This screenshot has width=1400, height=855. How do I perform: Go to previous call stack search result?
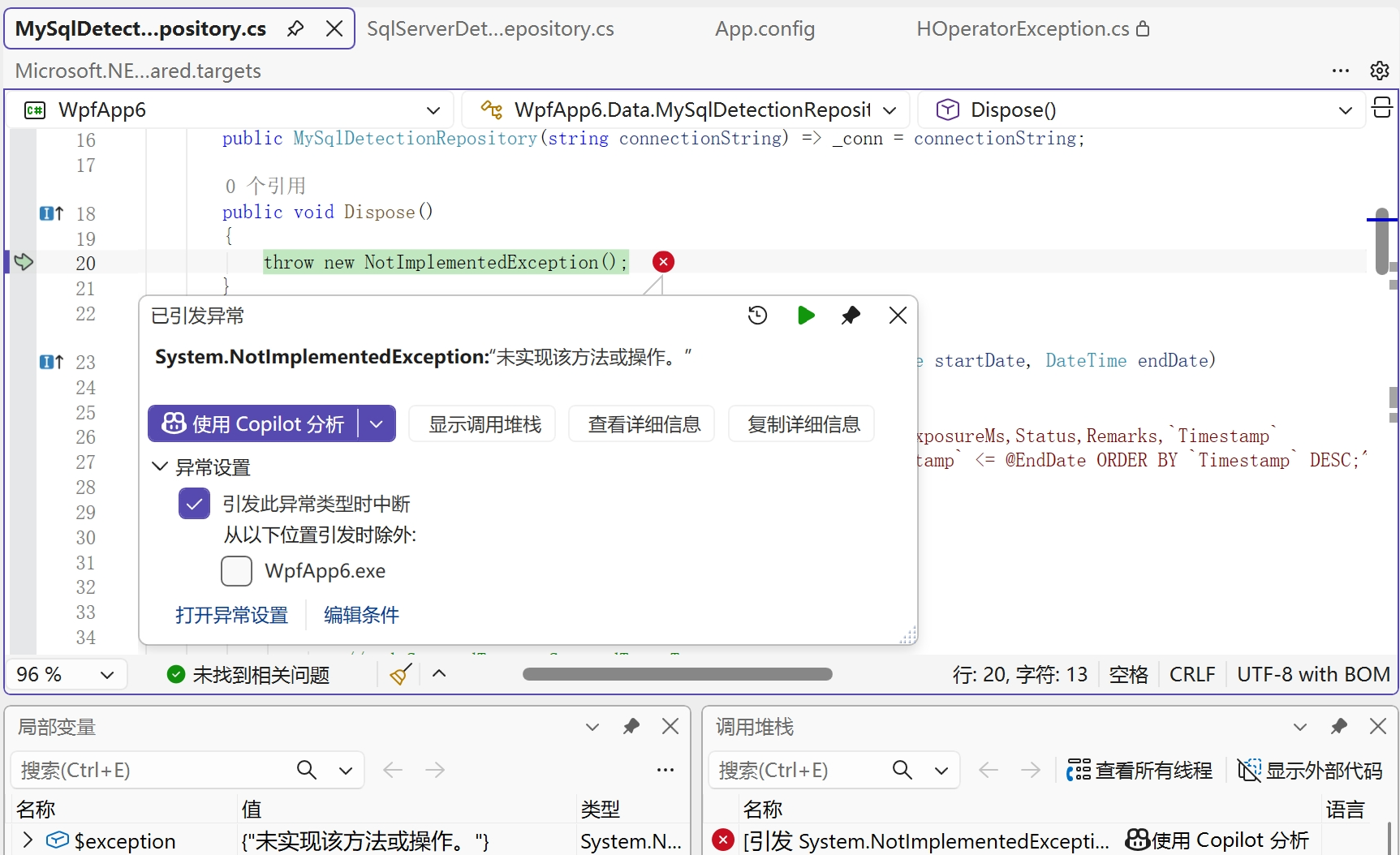pyautogui.click(x=989, y=770)
